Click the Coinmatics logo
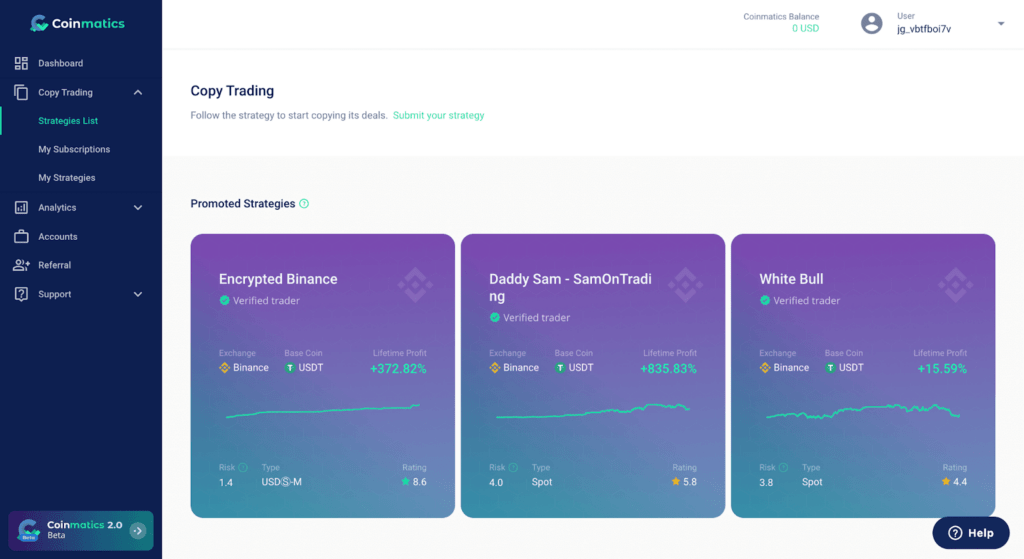The width and height of the screenshot is (1024, 559). pos(77,24)
